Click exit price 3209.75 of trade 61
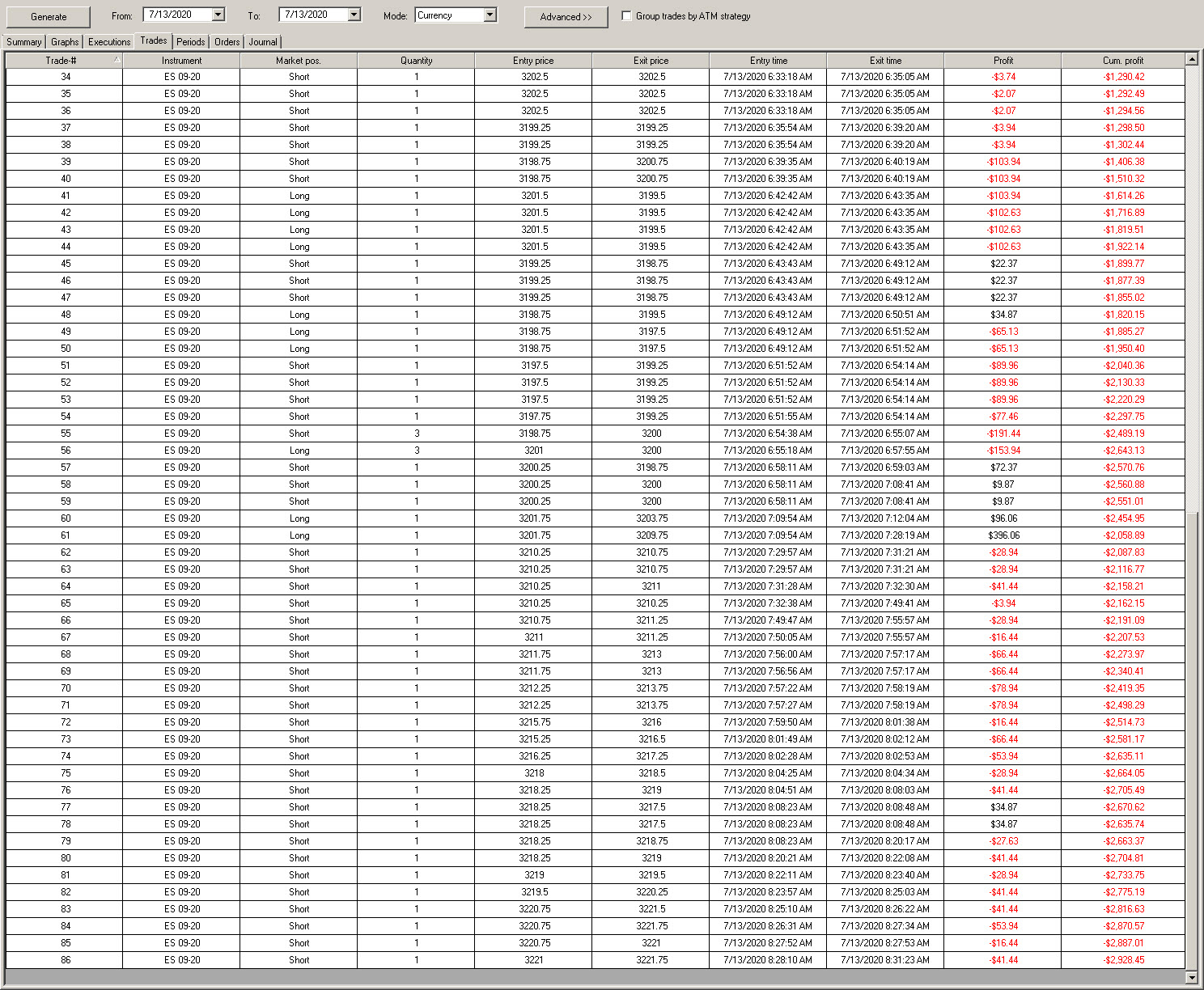1204x990 pixels. click(651, 535)
